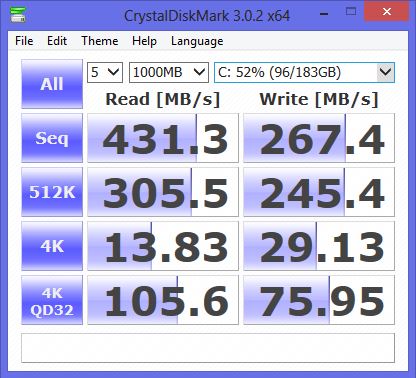Viewport: 416px width, 378px height.
Task: Open the Edit menu
Action: coord(57,41)
